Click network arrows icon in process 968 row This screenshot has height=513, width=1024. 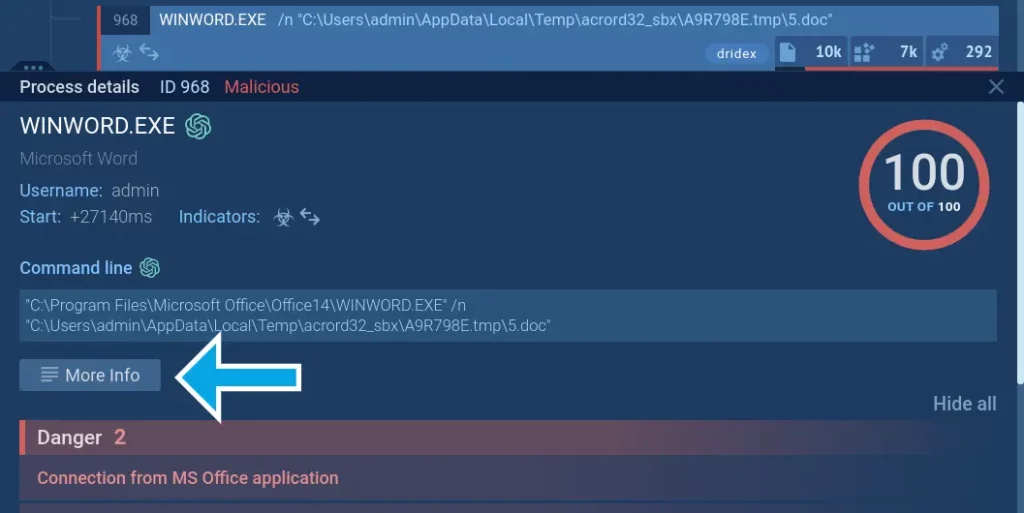pos(149,52)
